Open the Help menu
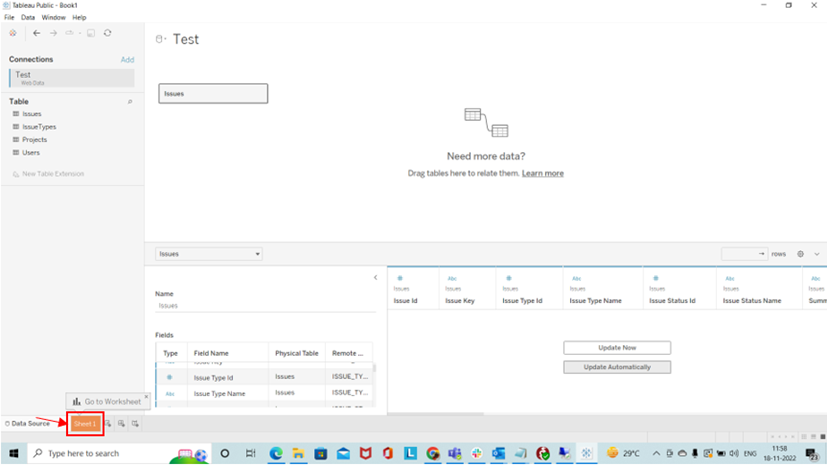Viewport: 827px width, 465px height. [x=79, y=17]
